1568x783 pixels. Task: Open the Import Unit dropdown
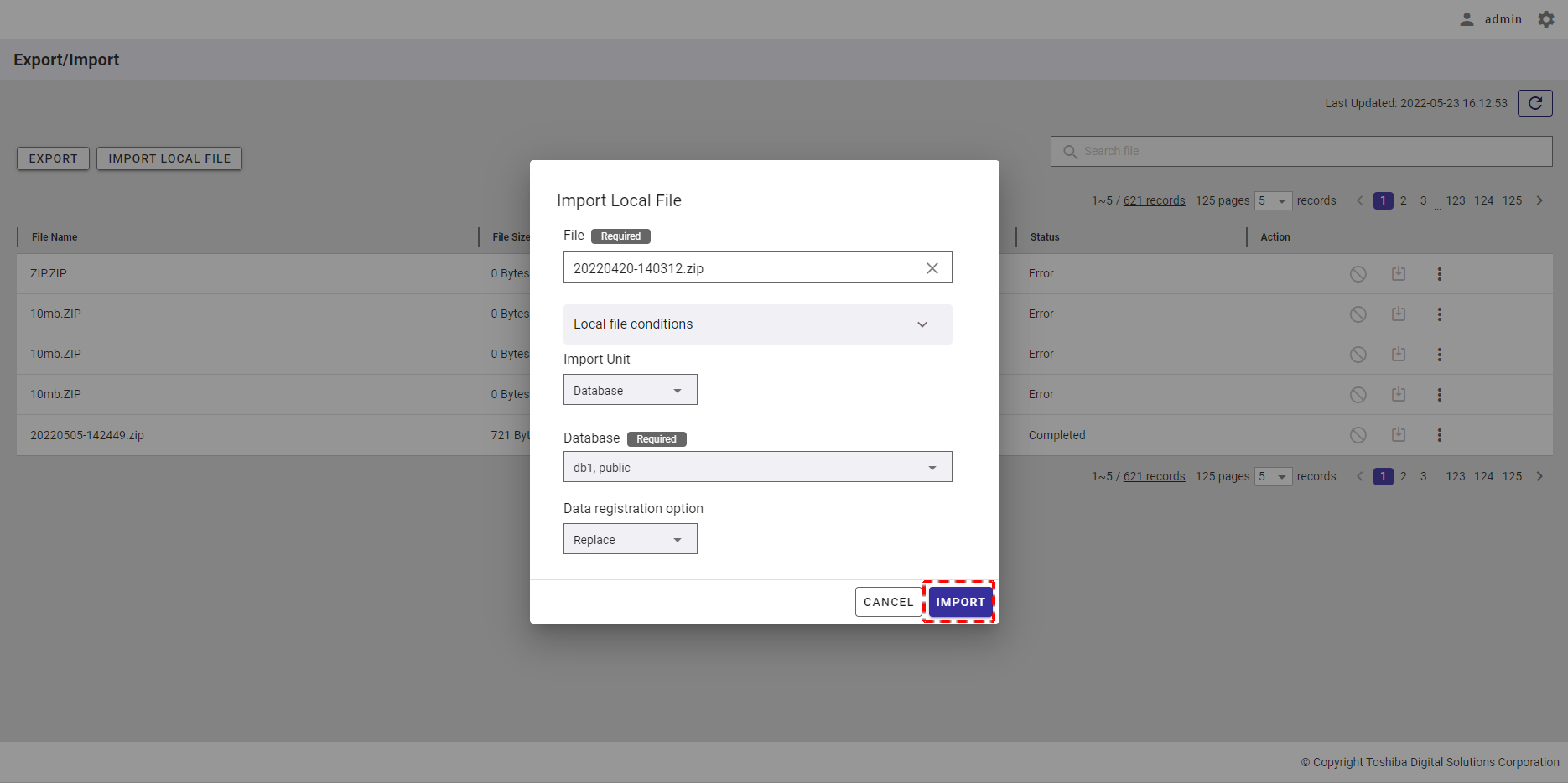click(x=630, y=390)
